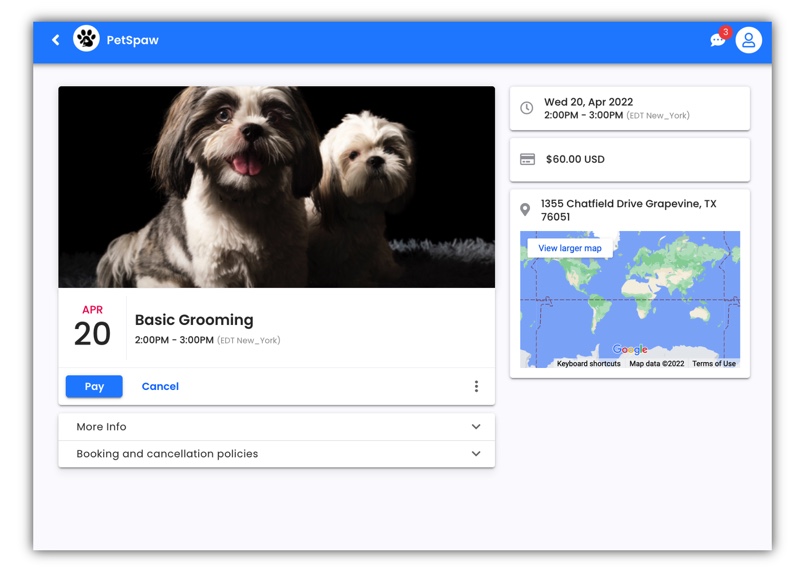Click the time under Basic Grooming title
Viewport: 806px width, 577px height.
pyautogui.click(x=207, y=340)
